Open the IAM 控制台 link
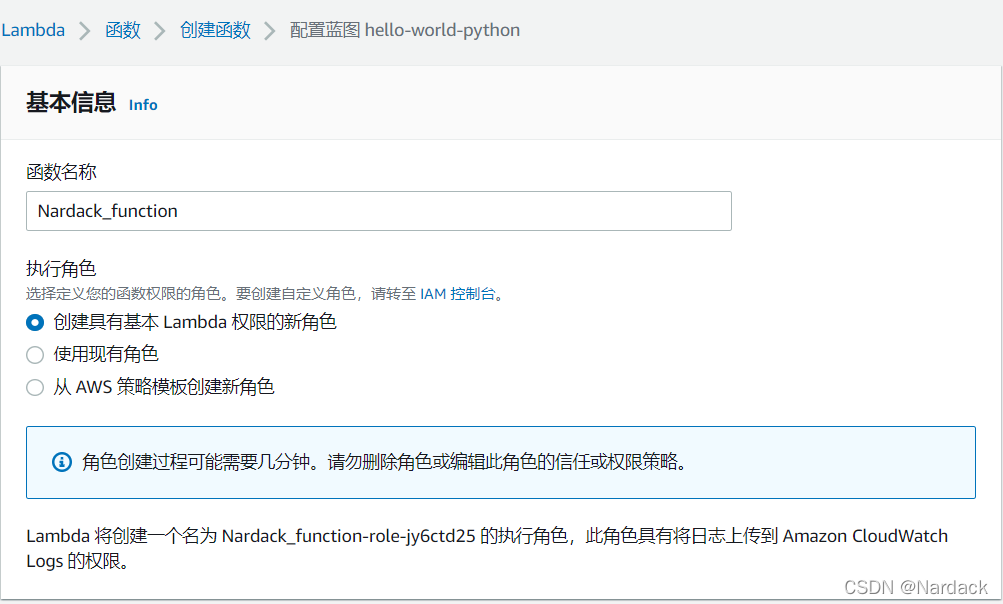This screenshot has height=604, width=1003. [x=457, y=294]
